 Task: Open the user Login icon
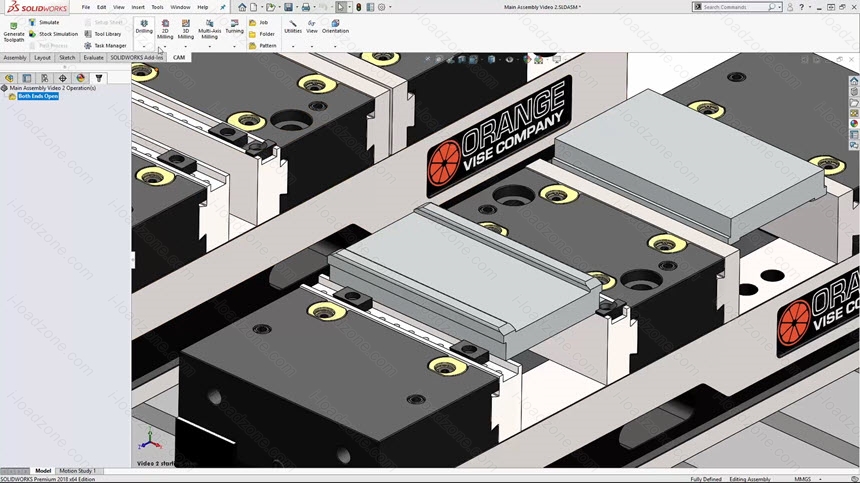pos(790,7)
